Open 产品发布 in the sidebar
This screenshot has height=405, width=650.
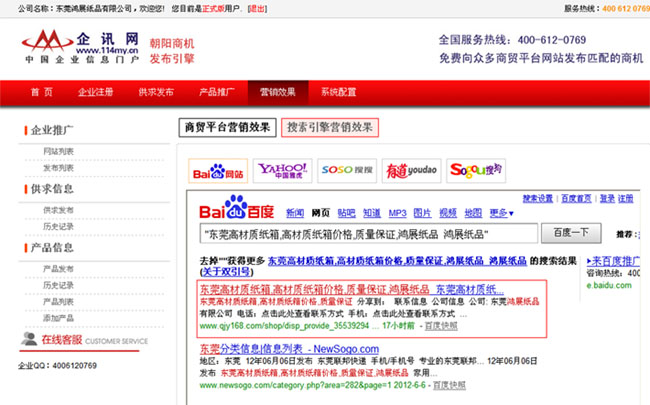[58, 269]
